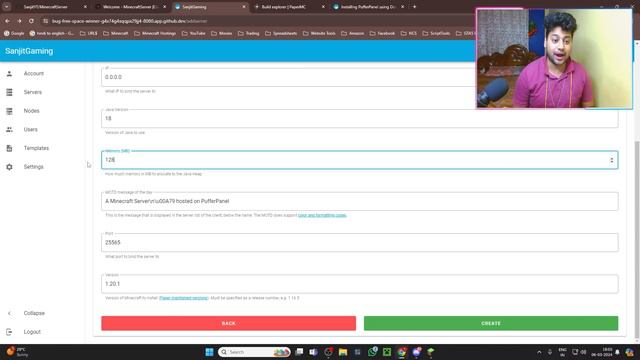Open a new browser tab
This screenshot has height=360, width=640.
click(x=414, y=7)
